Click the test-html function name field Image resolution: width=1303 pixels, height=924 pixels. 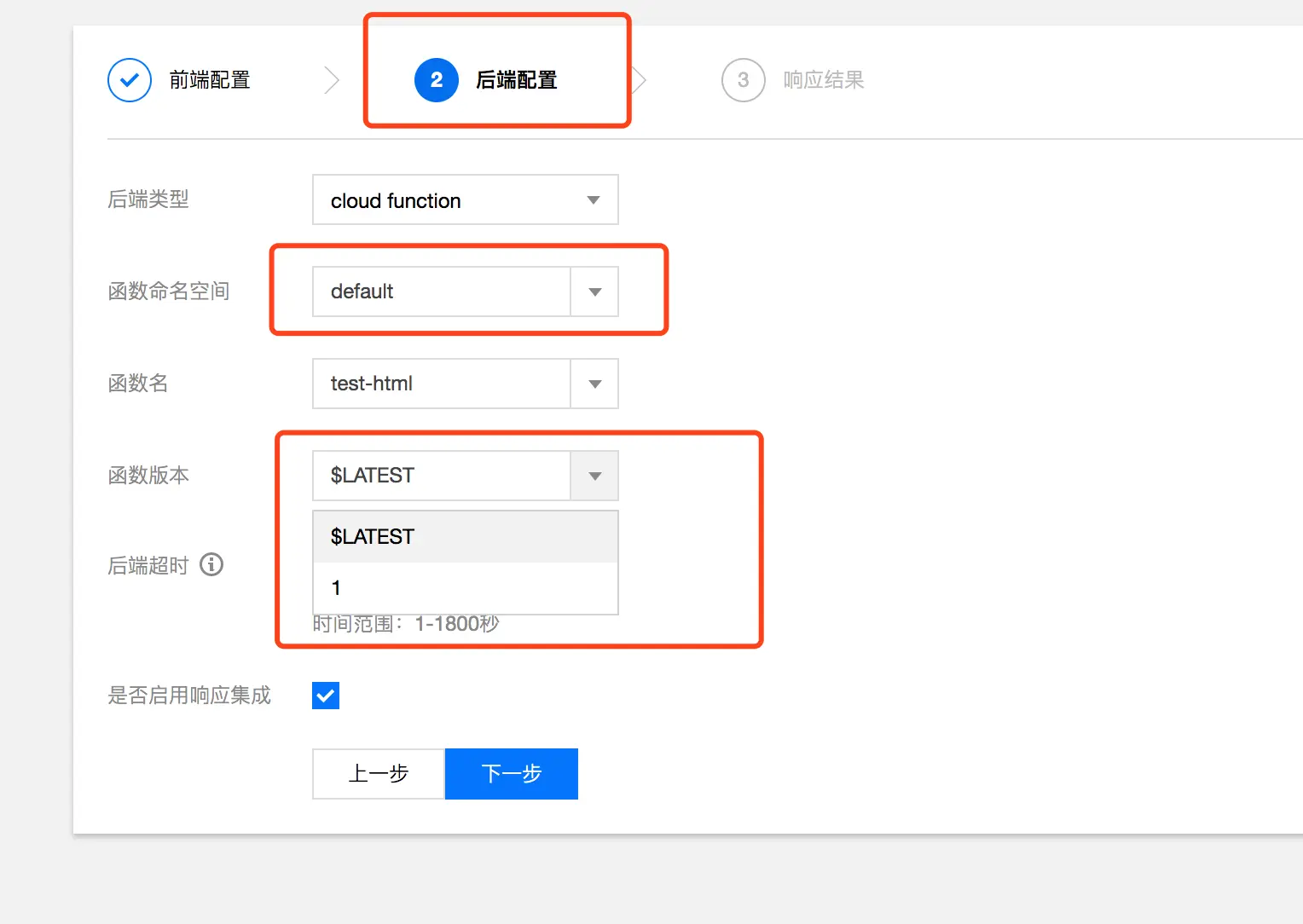pyautogui.click(x=442, y=384)
